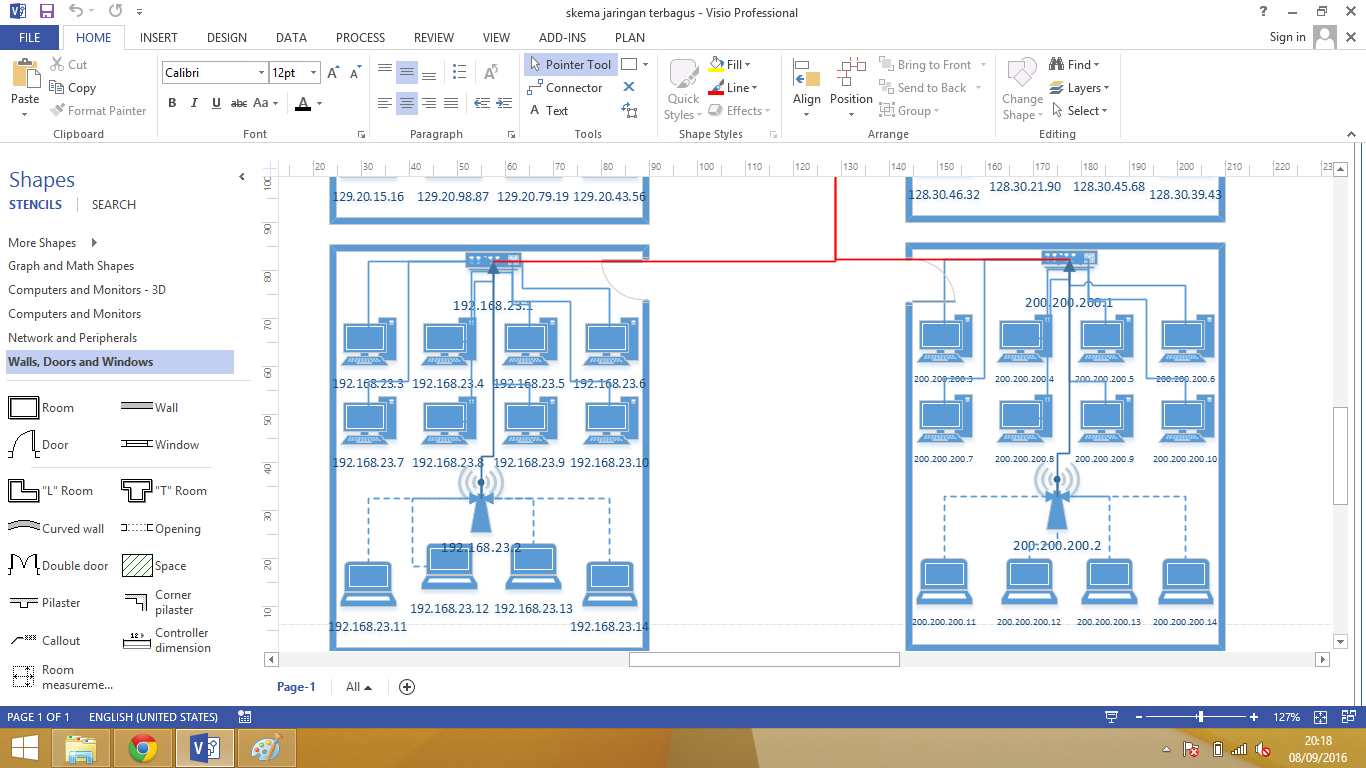The width and height of the screenshot is (1366, 768).
Task: Toggle Justify paragraph alignment
Action: coord(451,103)
